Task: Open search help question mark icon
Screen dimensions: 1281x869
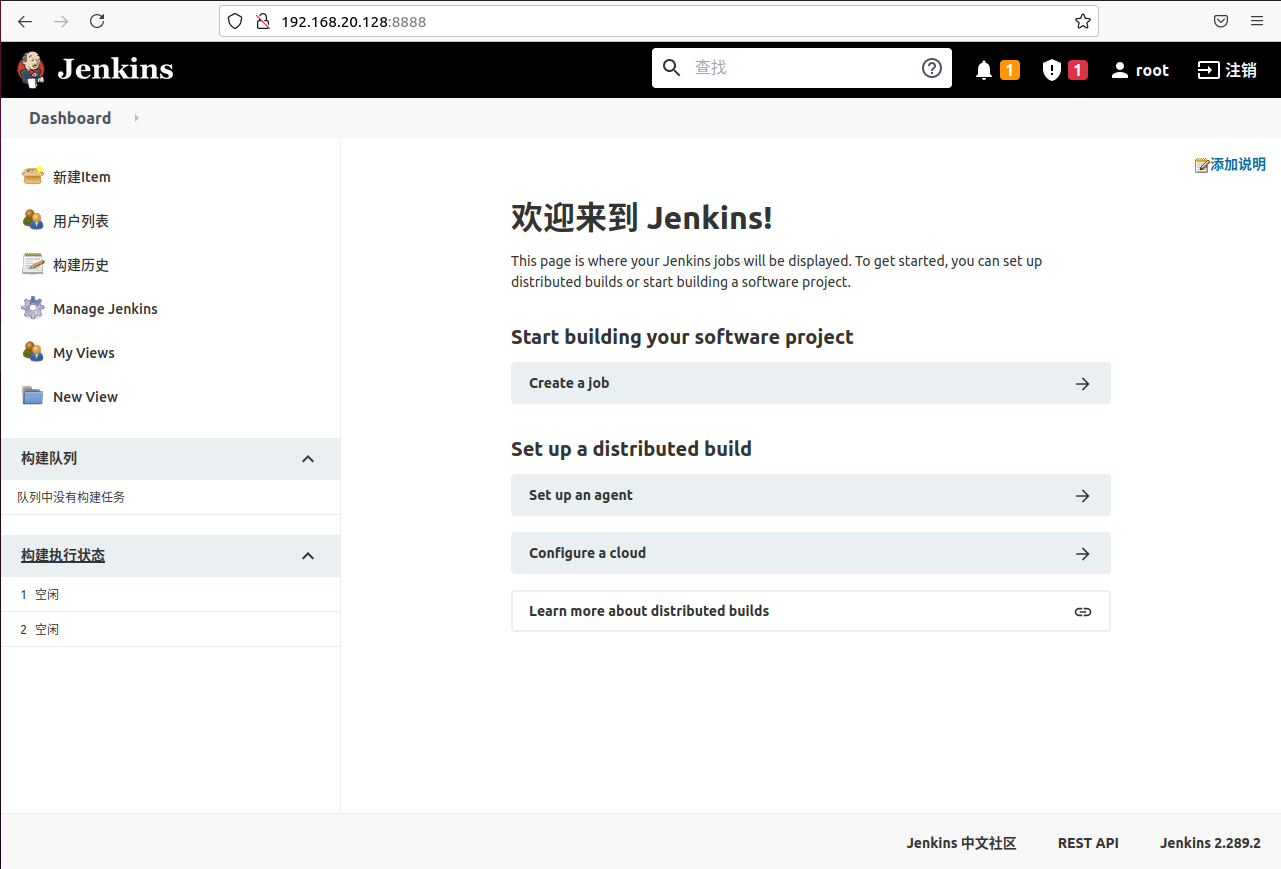Action: (x=932, y=68)
